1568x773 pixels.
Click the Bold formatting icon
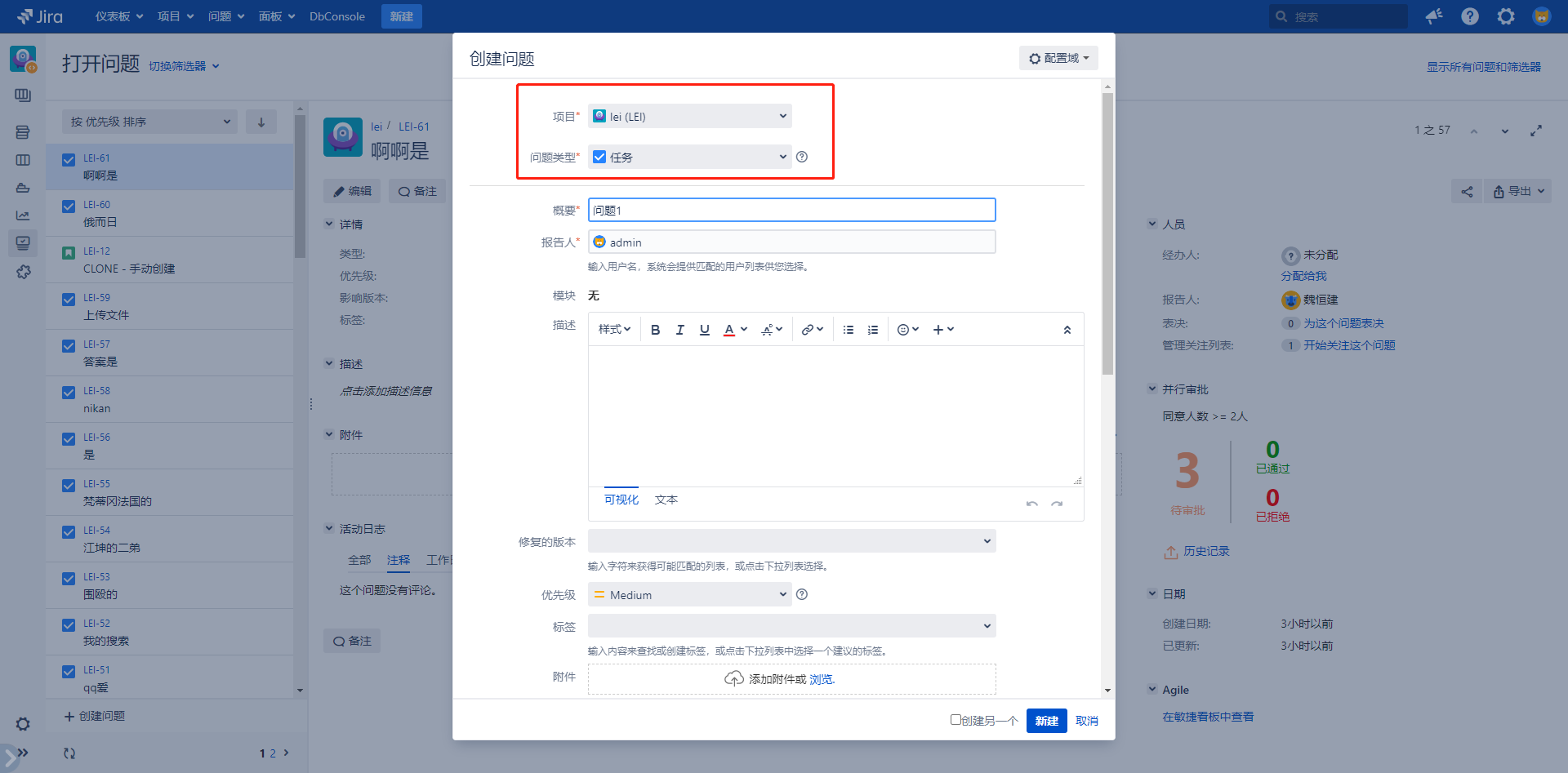[x=655, y=330]
